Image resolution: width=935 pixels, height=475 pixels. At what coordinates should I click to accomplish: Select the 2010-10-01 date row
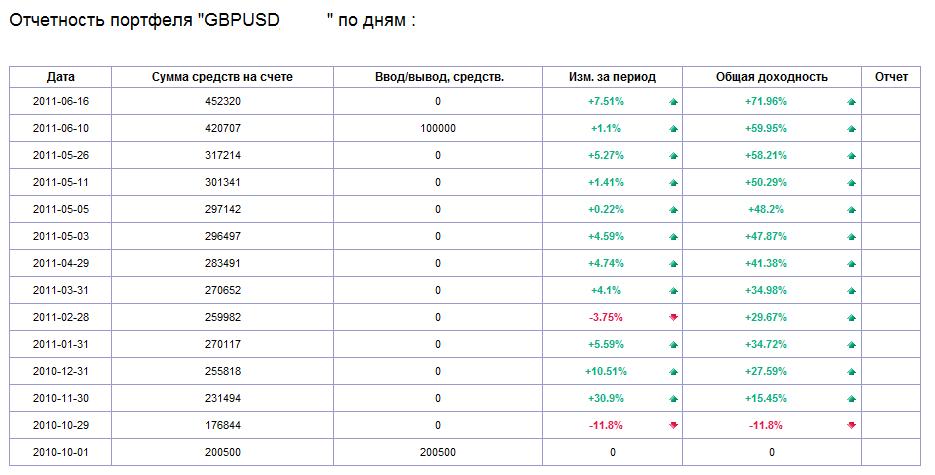(60, 452)
